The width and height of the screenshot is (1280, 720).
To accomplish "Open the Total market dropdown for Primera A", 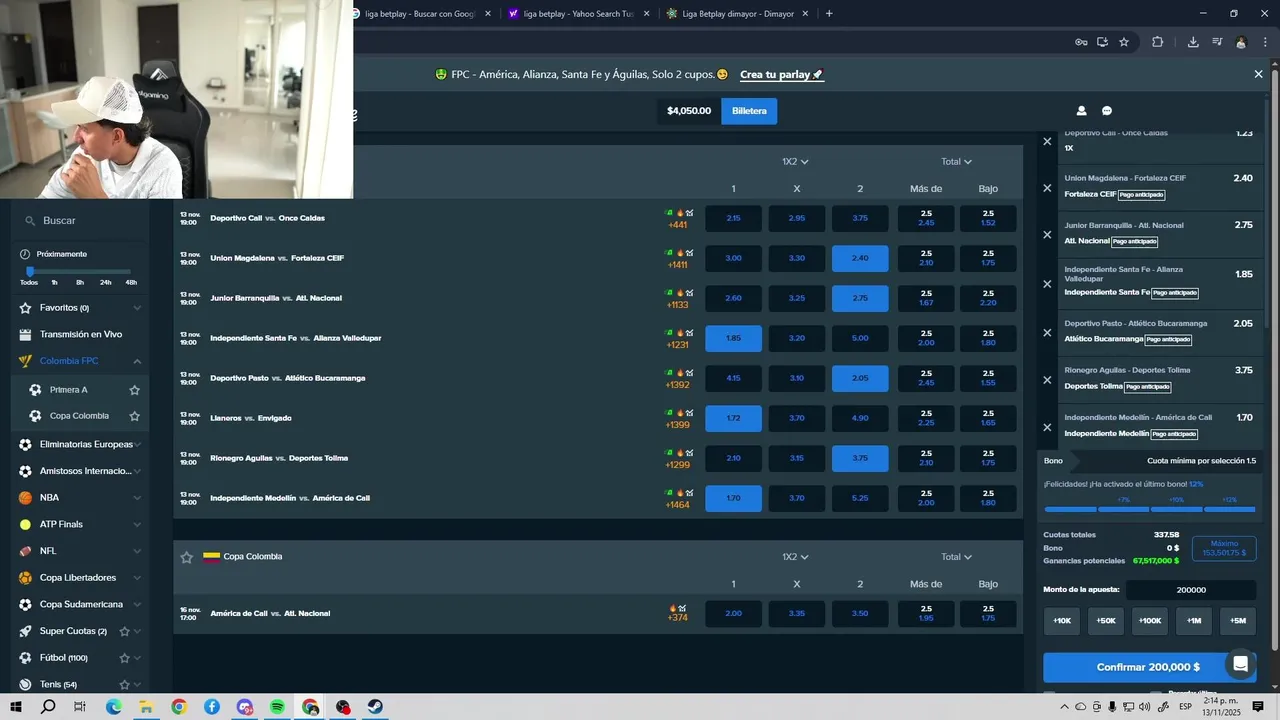I will point(956,161).
